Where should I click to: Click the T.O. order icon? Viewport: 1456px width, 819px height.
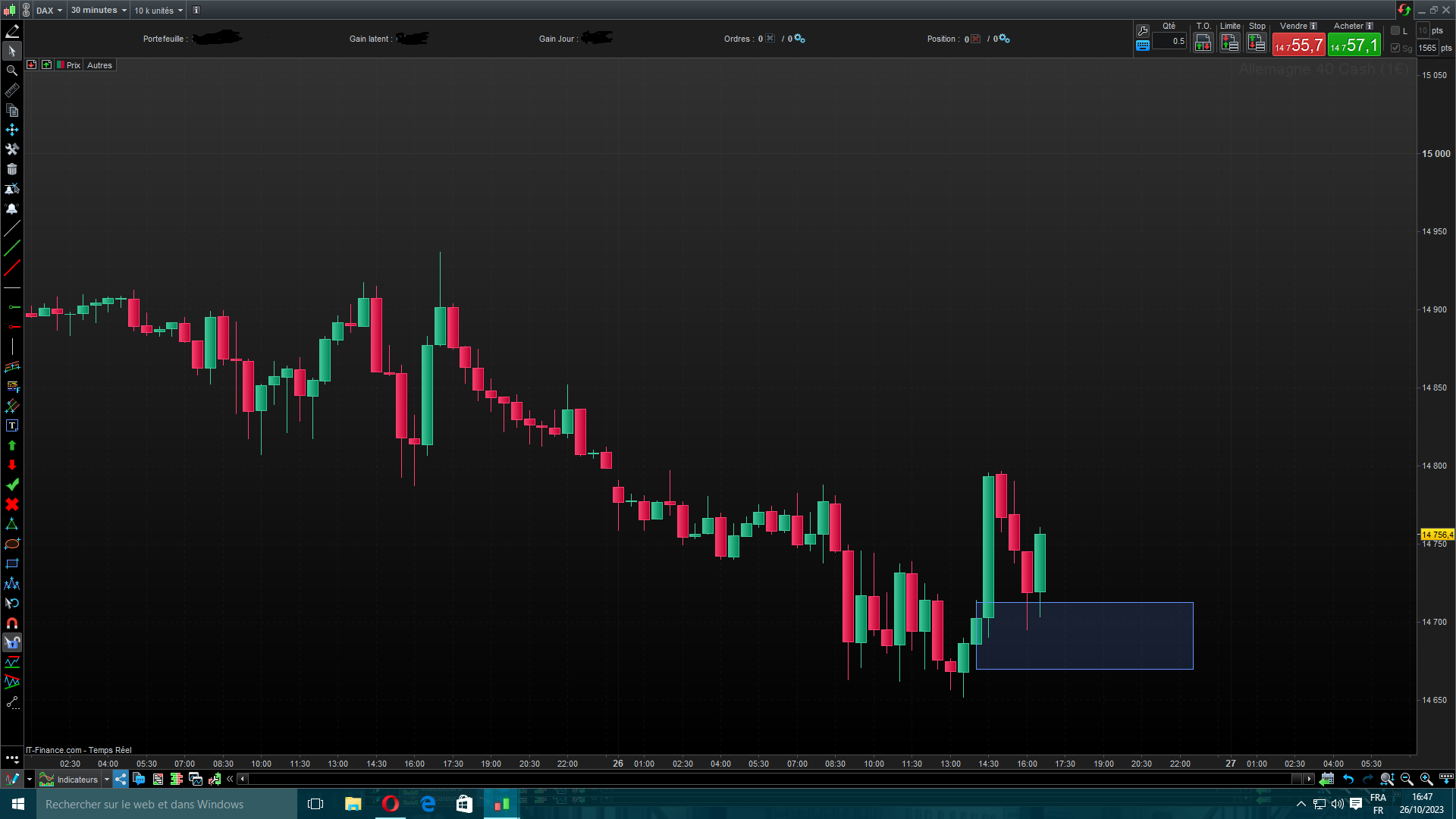coord(1203,43)
